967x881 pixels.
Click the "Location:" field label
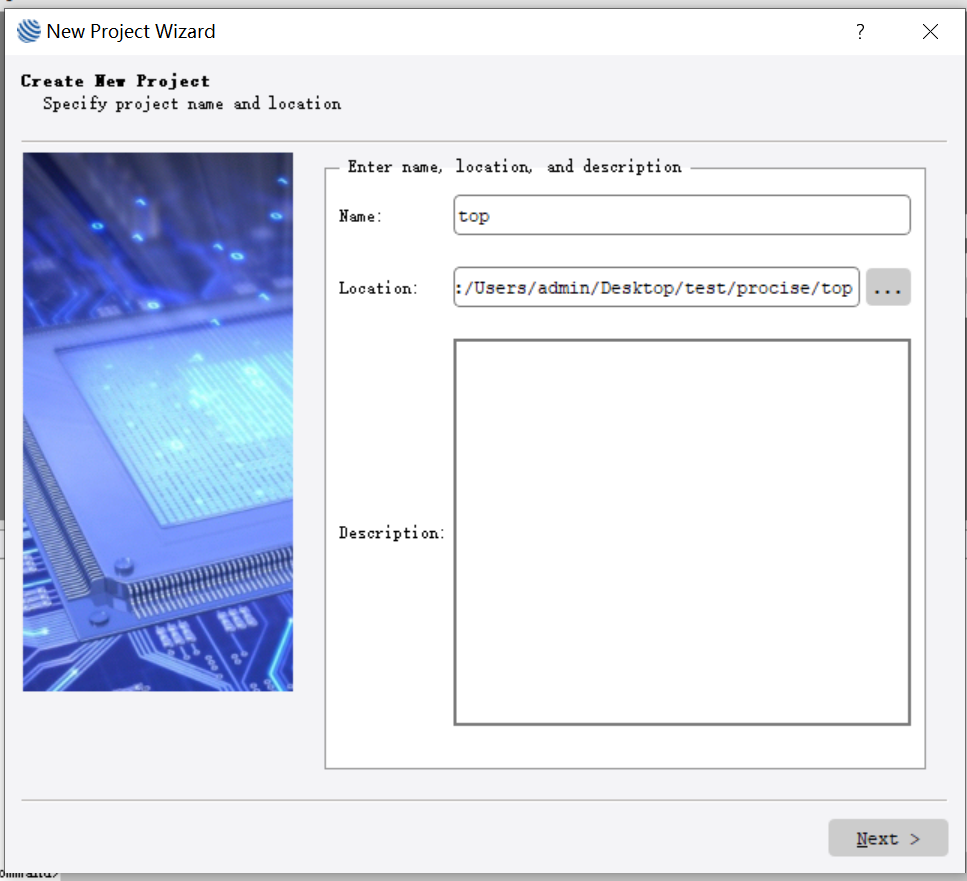(377, 288)
